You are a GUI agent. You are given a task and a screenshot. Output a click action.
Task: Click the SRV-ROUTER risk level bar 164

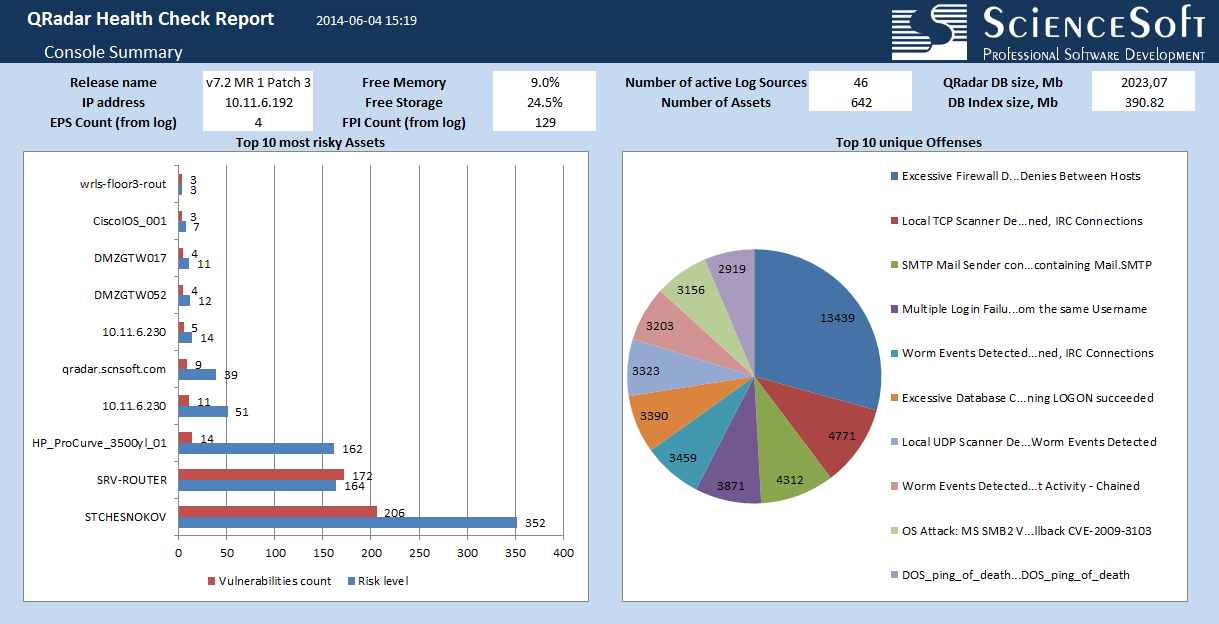coord(257,485)
